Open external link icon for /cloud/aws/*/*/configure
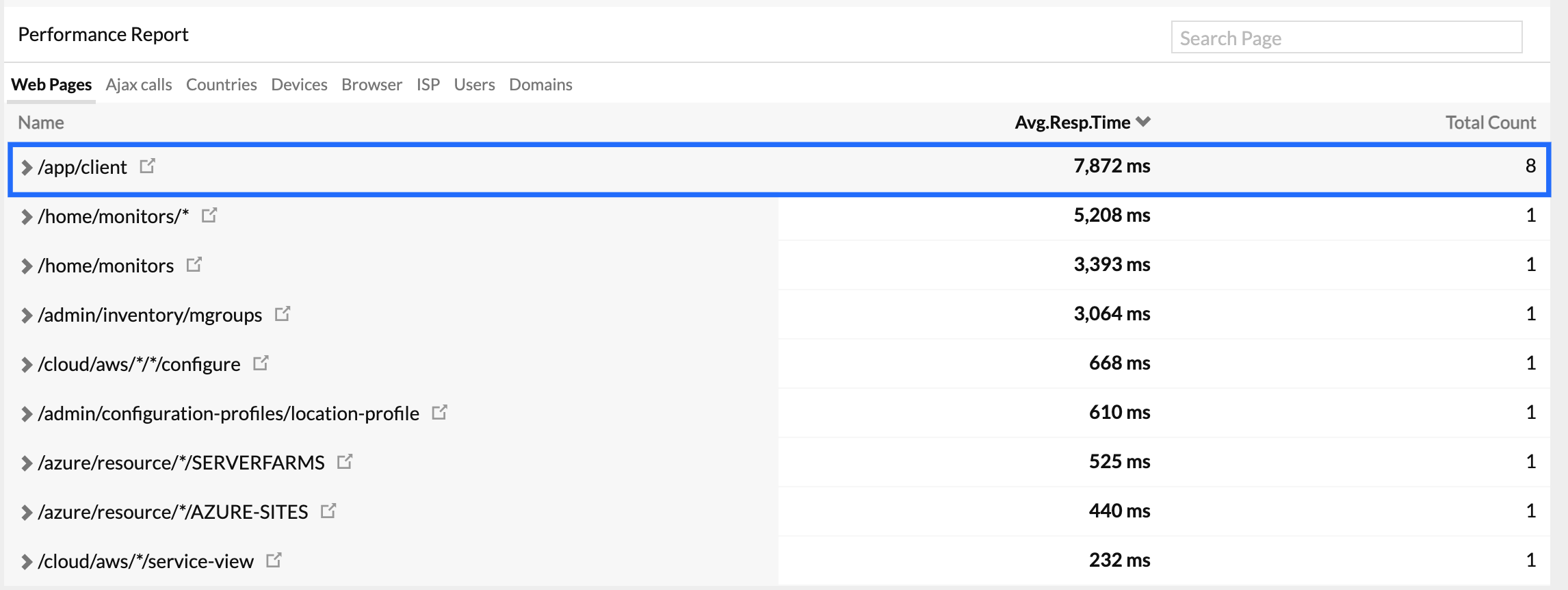Image resolution: width=1568 pixels, height=590 pixels. point(261,363)
